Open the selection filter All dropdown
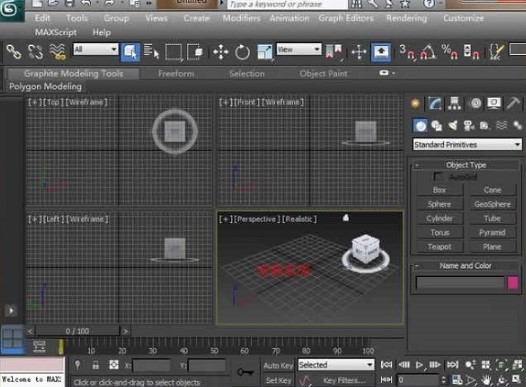The width and height of the screenshot is (526, 387). (x=96, y=49)
